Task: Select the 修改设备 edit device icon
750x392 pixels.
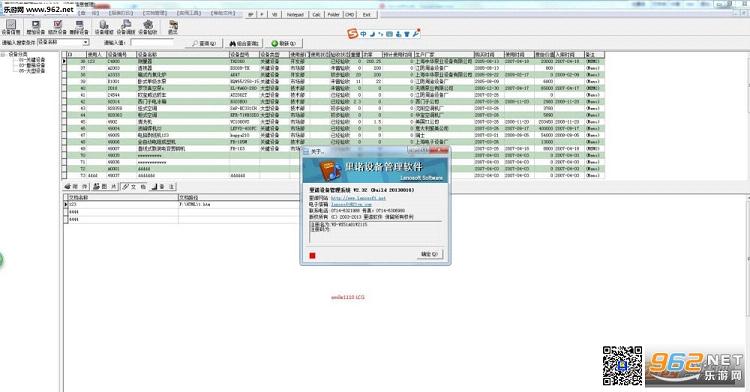Action: (x=57, y=27)
